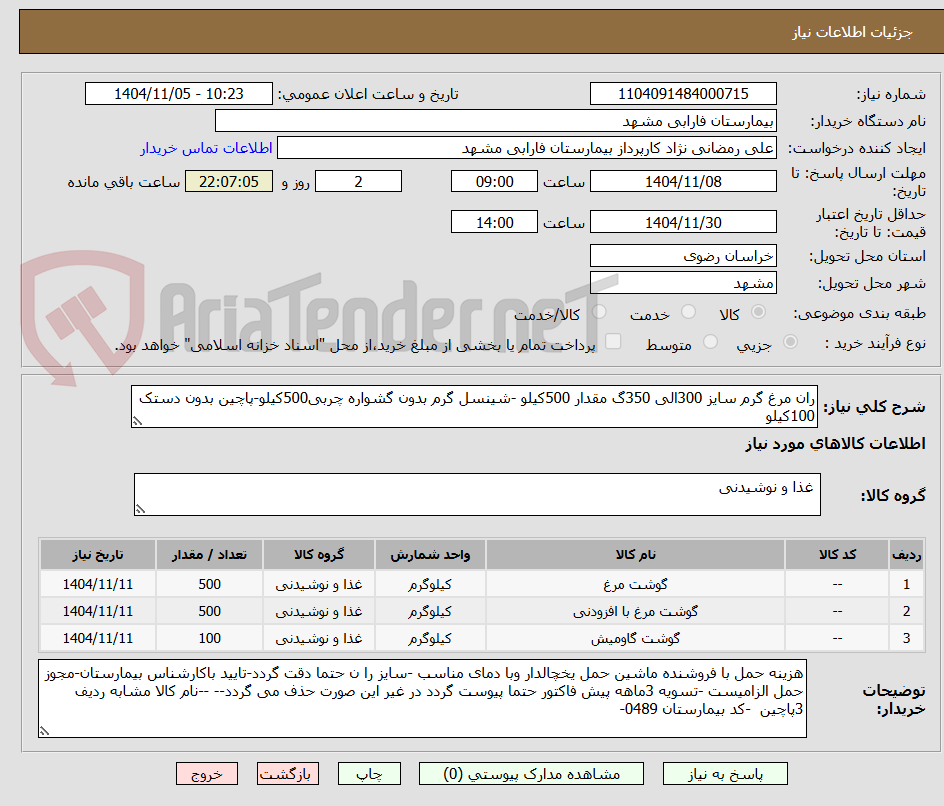This screenshot has width=944, height=806.
Task: Select the 'گوشت گاومیش' item cell
Action: coord(635,638)
